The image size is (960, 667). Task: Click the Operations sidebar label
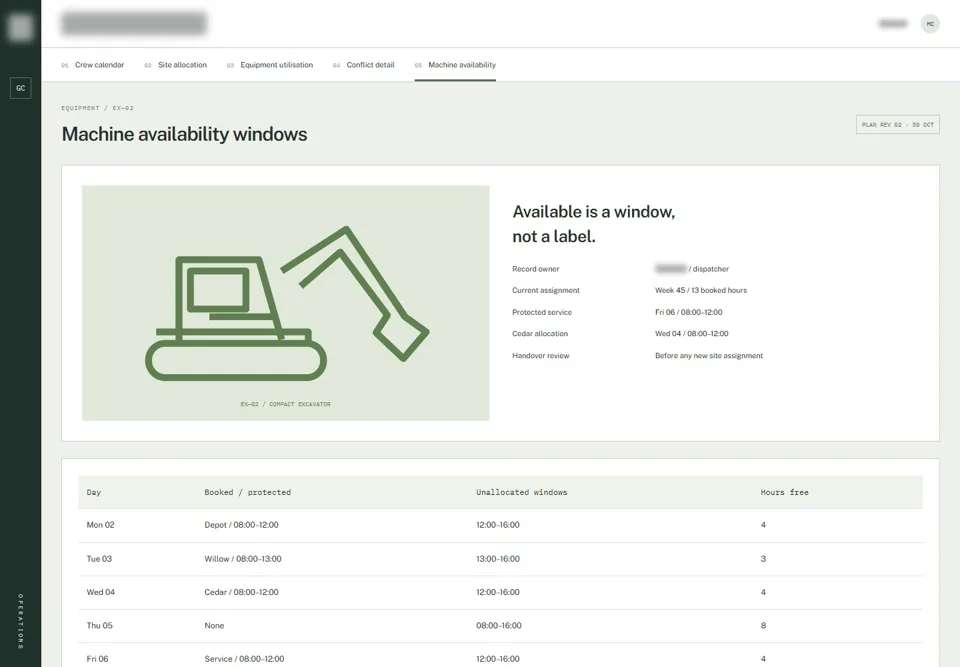[20, 621]
